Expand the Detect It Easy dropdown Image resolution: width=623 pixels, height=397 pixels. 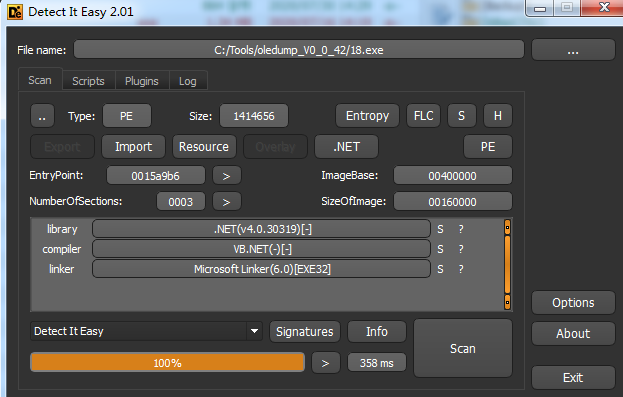(x=254, y=331)
